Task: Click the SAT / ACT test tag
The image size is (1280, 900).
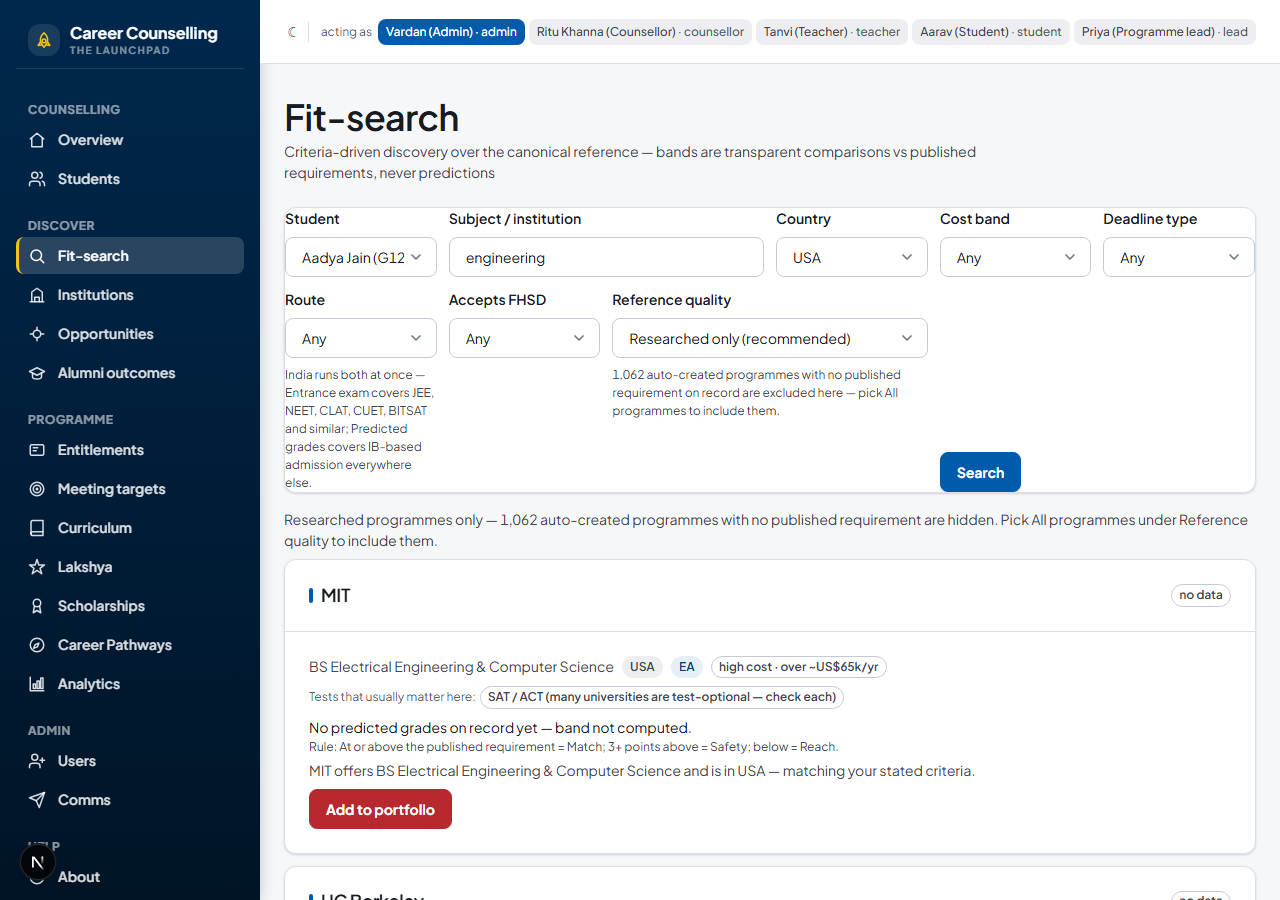Action: (662, 697)
